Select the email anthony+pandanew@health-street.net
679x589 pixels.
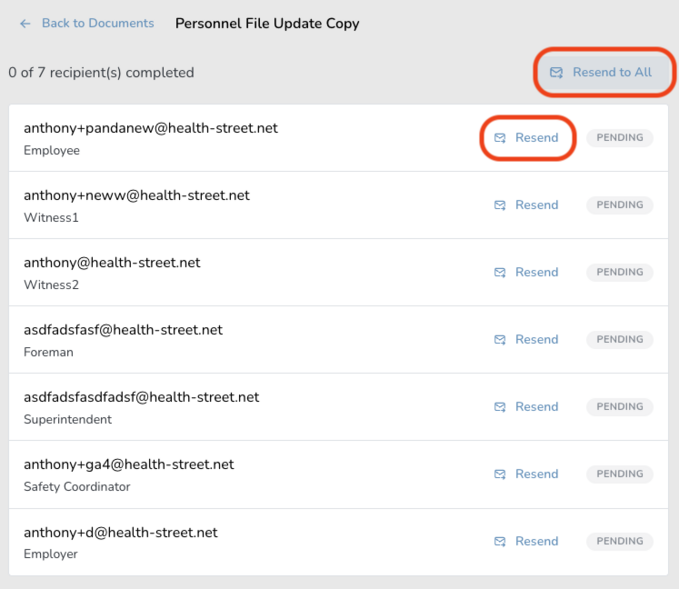tap(151, 128)
